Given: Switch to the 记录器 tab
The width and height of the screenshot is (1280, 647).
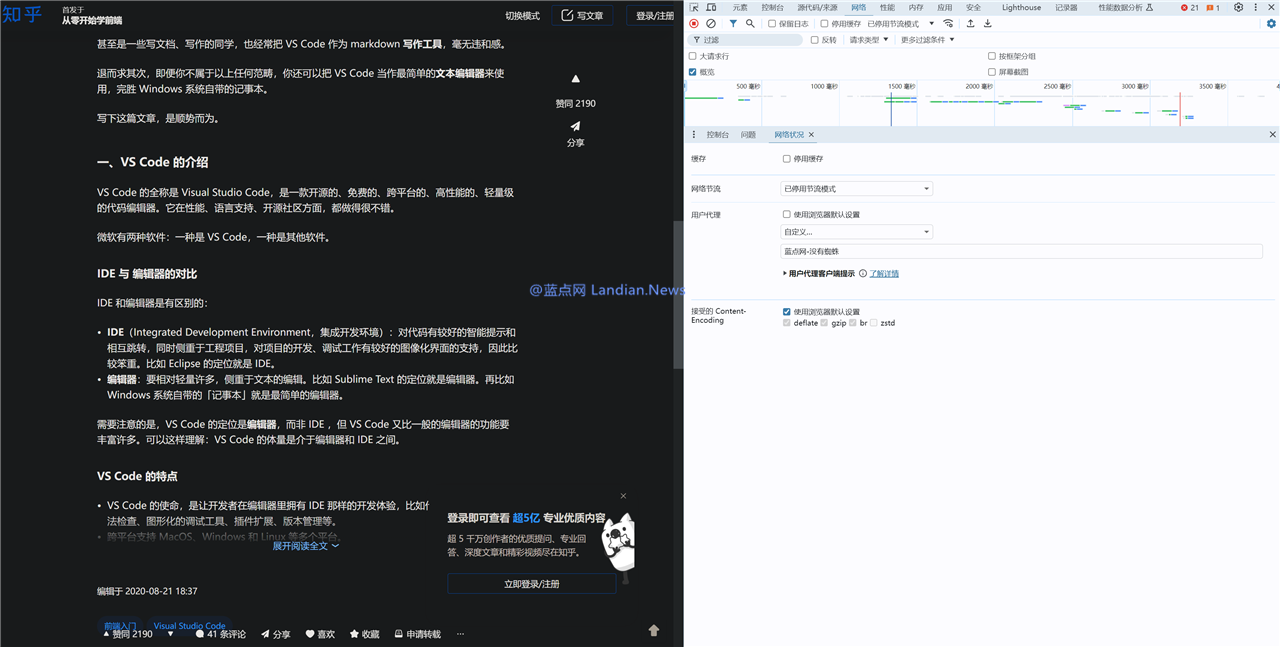Looking at the screenshot, I should [1067, 7].
